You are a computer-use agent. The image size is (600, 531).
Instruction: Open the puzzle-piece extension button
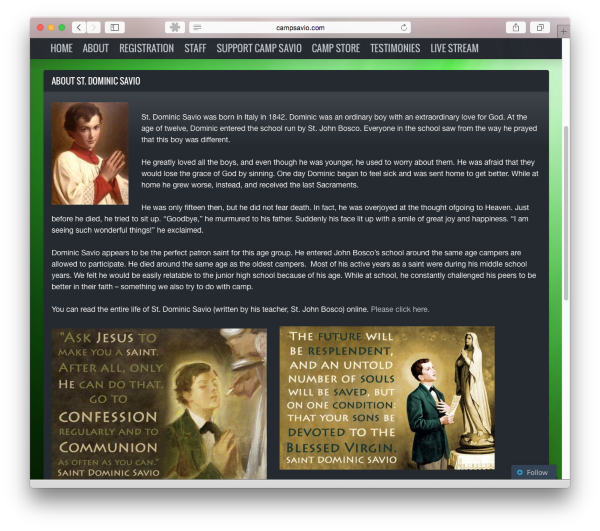click(175, 28)
